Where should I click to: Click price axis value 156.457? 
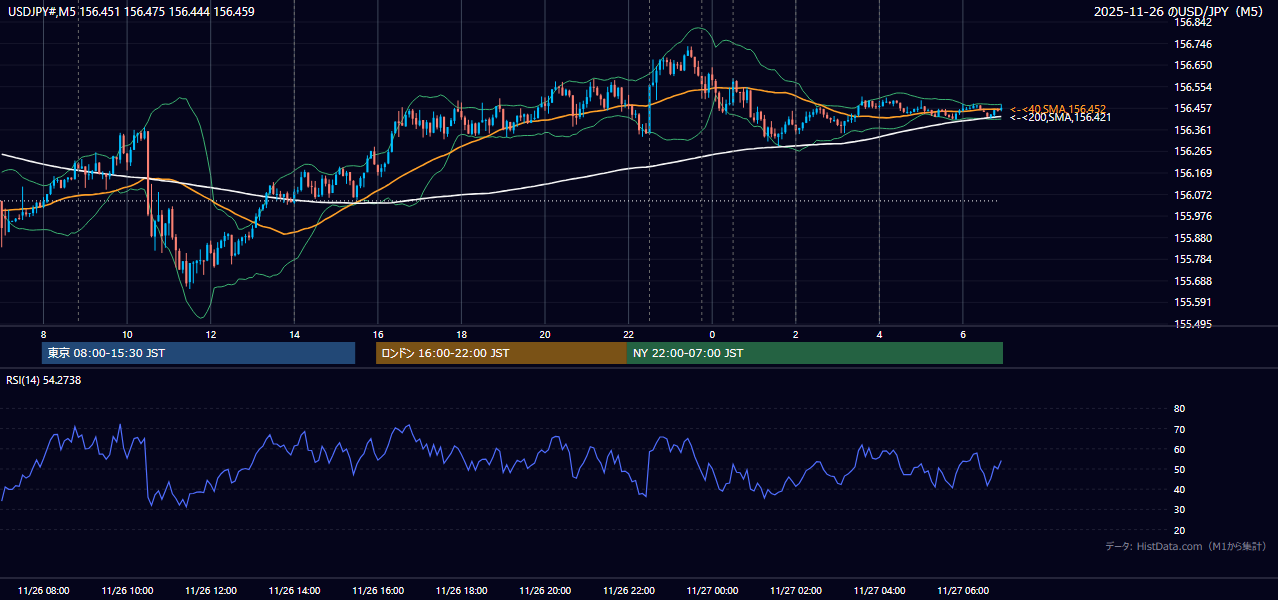1193,108
